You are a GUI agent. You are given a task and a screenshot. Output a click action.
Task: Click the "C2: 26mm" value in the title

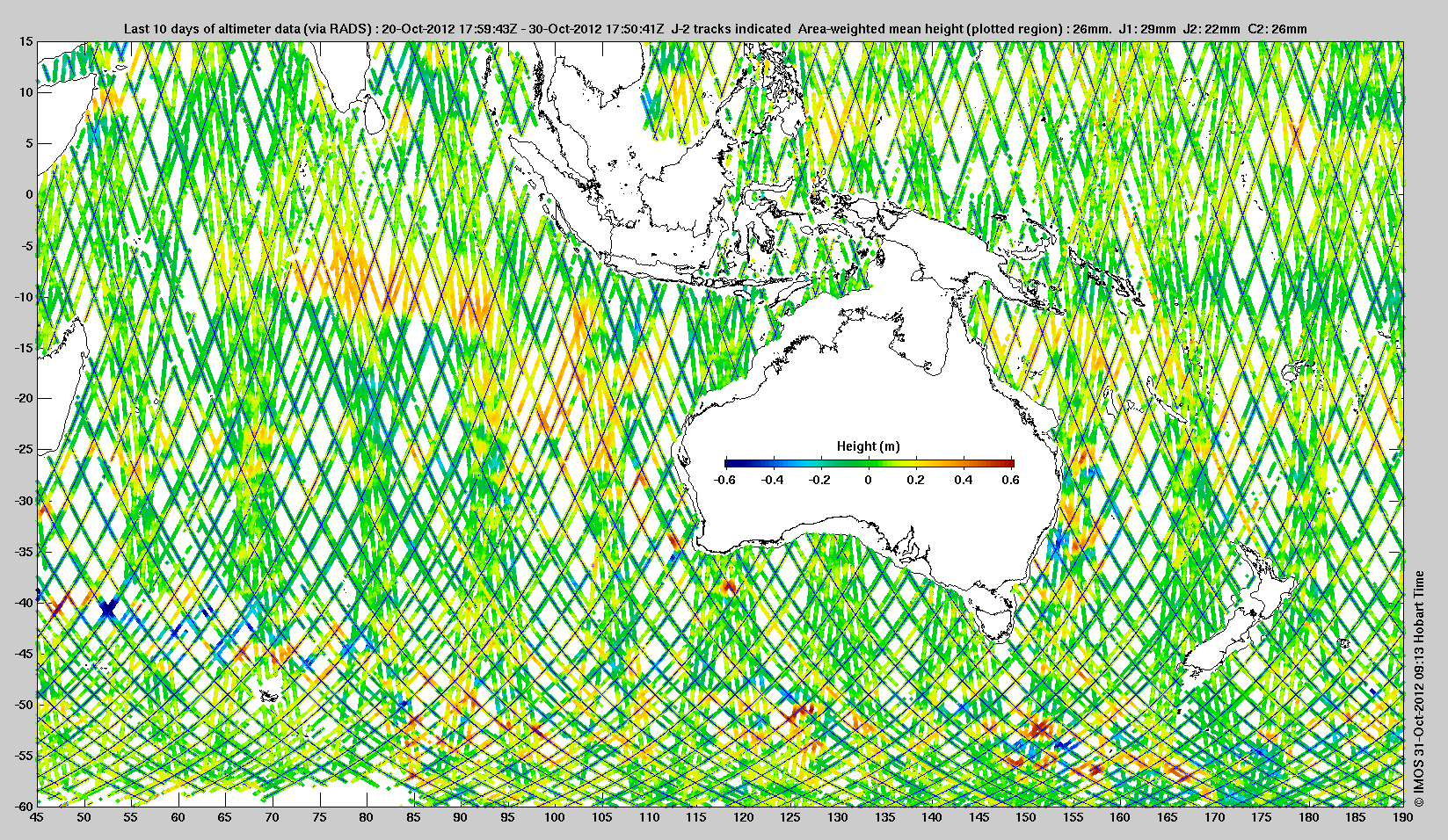point(1277,29)
